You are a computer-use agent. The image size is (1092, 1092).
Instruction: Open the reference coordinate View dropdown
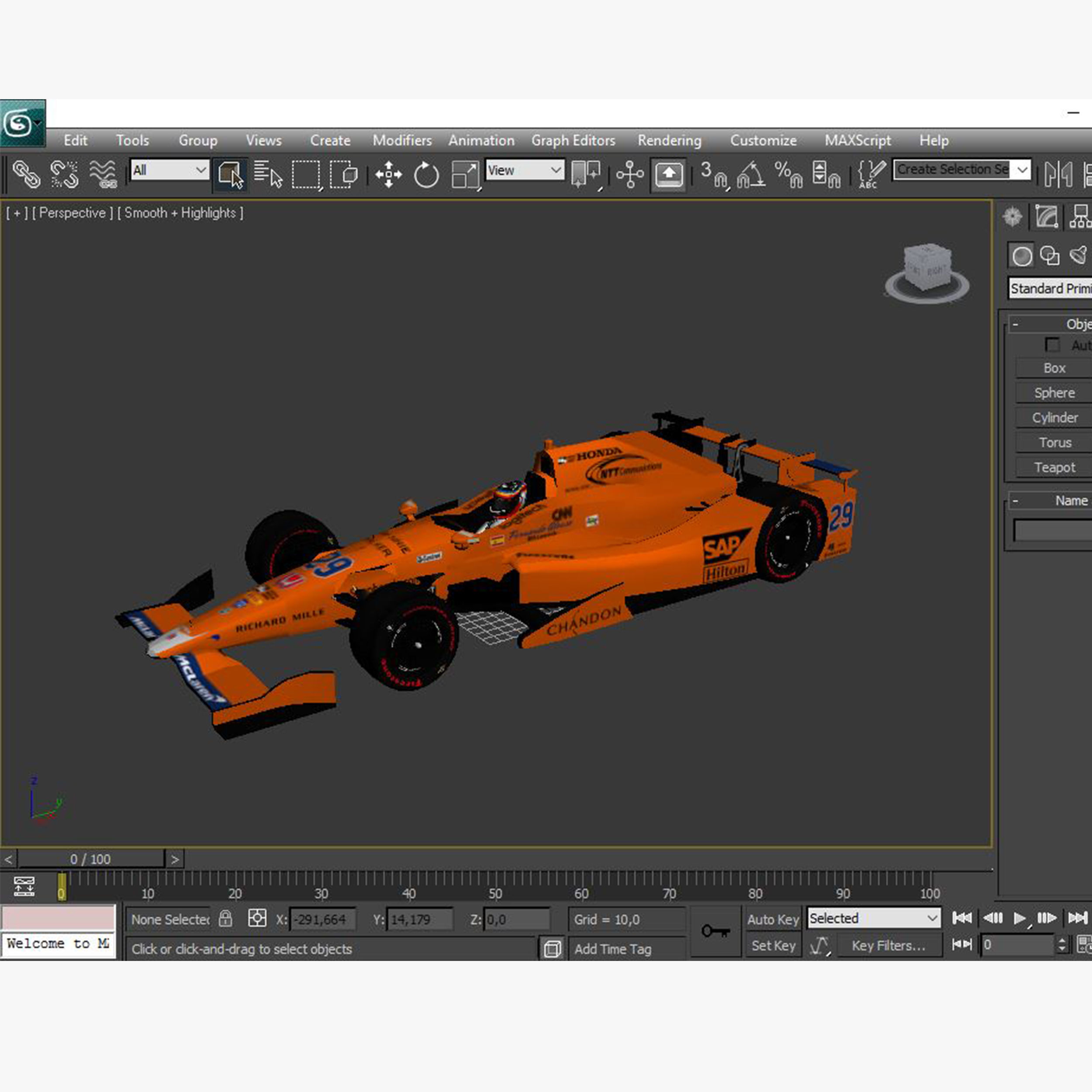525,169
